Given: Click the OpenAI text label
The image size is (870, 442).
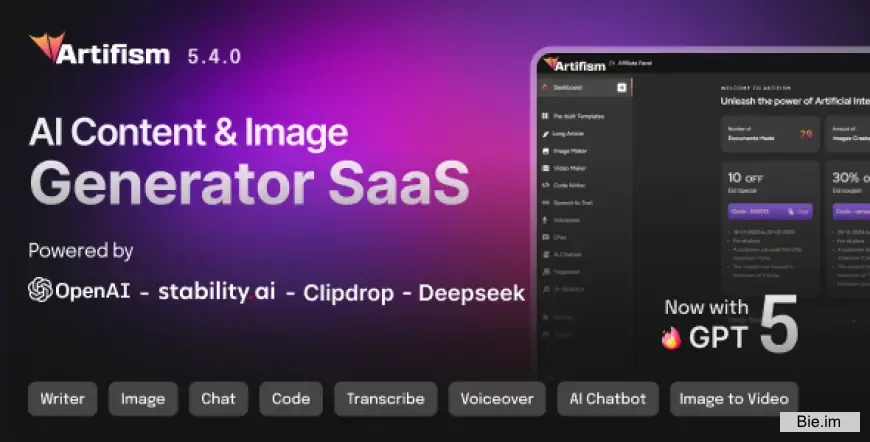Looking at the screenshot, I should tap(93, 291).
